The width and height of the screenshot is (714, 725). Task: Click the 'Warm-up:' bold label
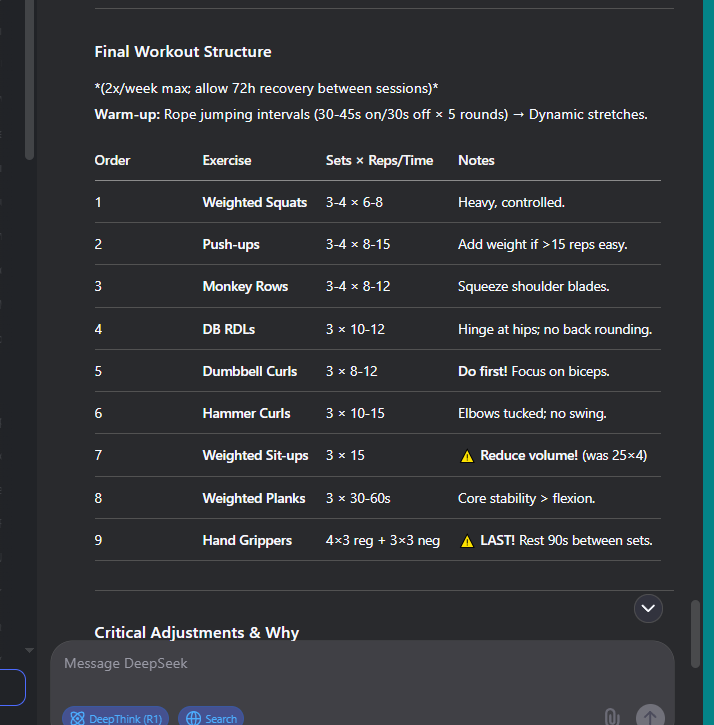click(127, 114)
